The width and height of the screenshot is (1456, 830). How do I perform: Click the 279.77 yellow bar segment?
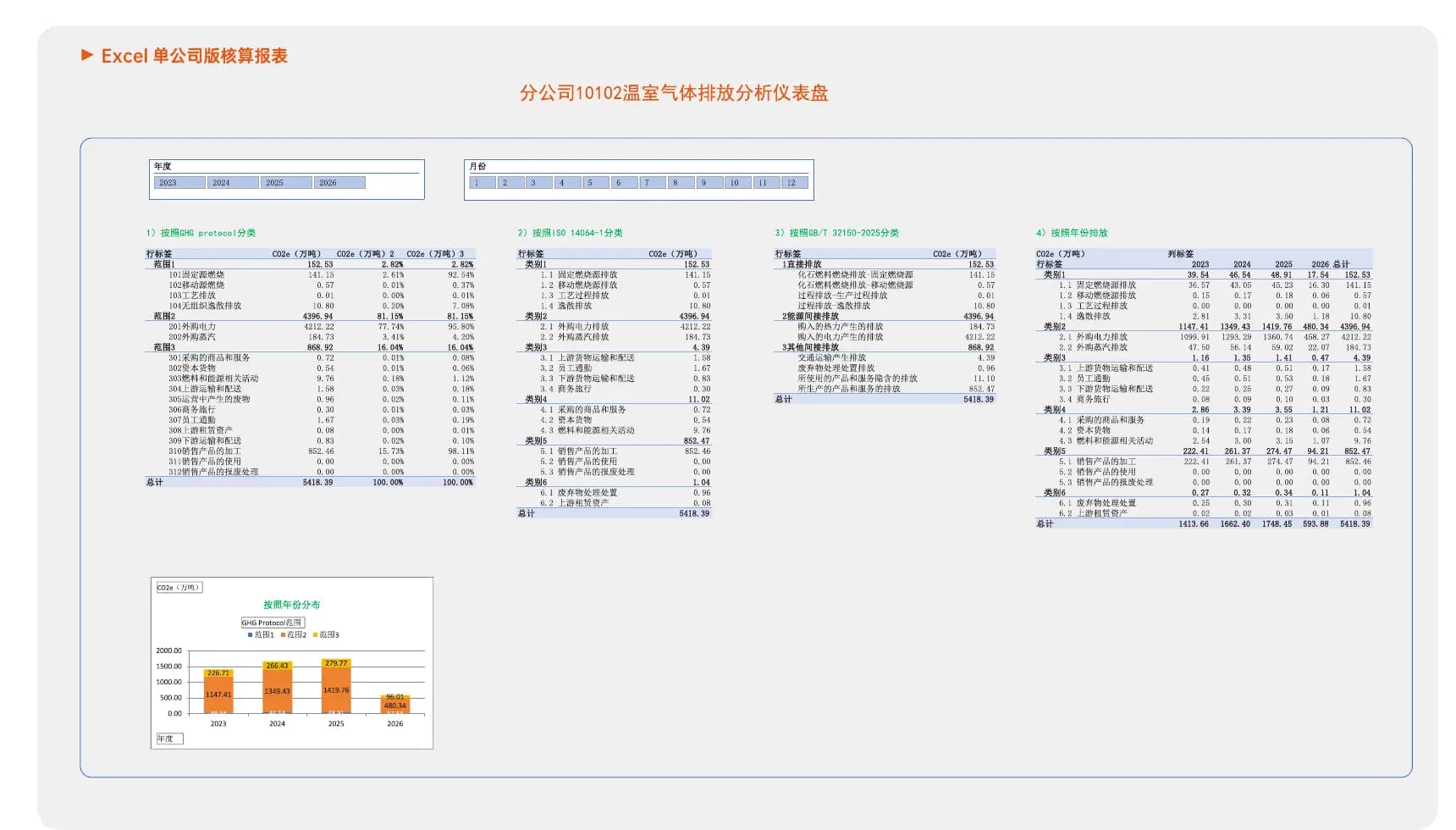(x=336, y=663)
